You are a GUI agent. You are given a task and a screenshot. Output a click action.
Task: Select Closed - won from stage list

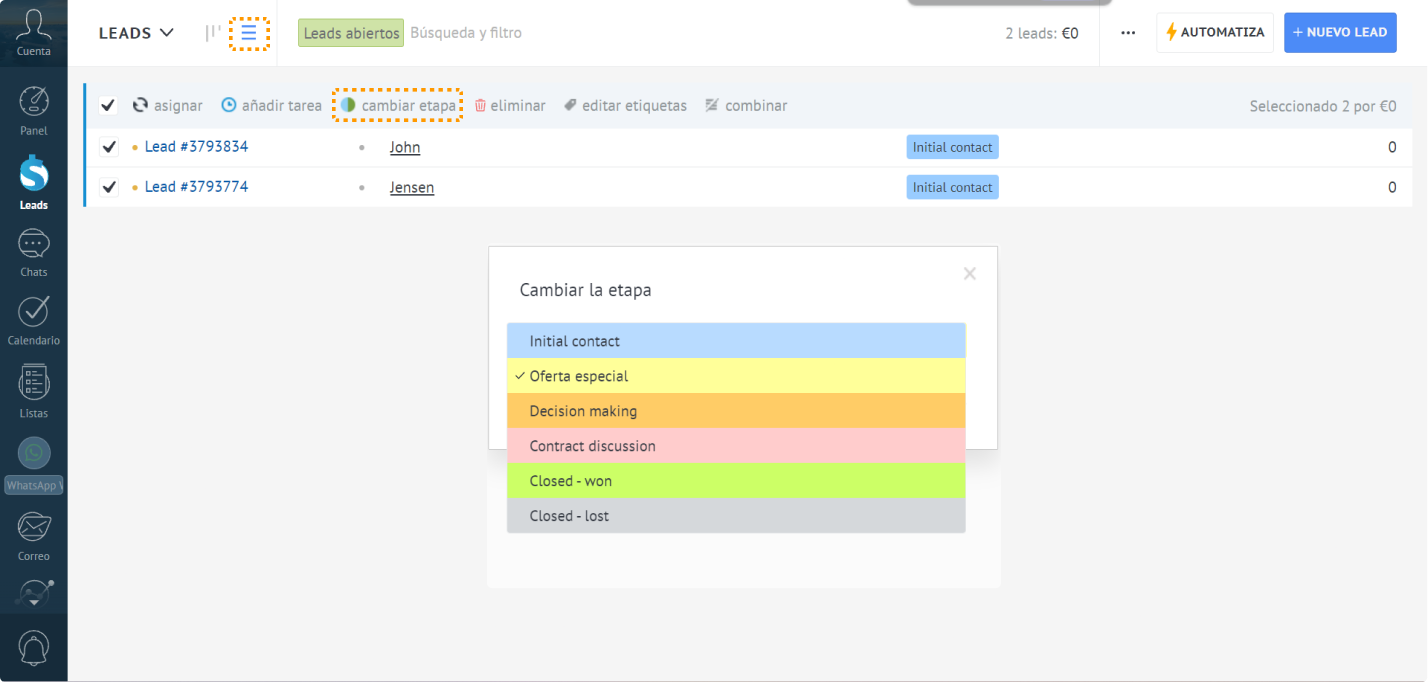736,481
